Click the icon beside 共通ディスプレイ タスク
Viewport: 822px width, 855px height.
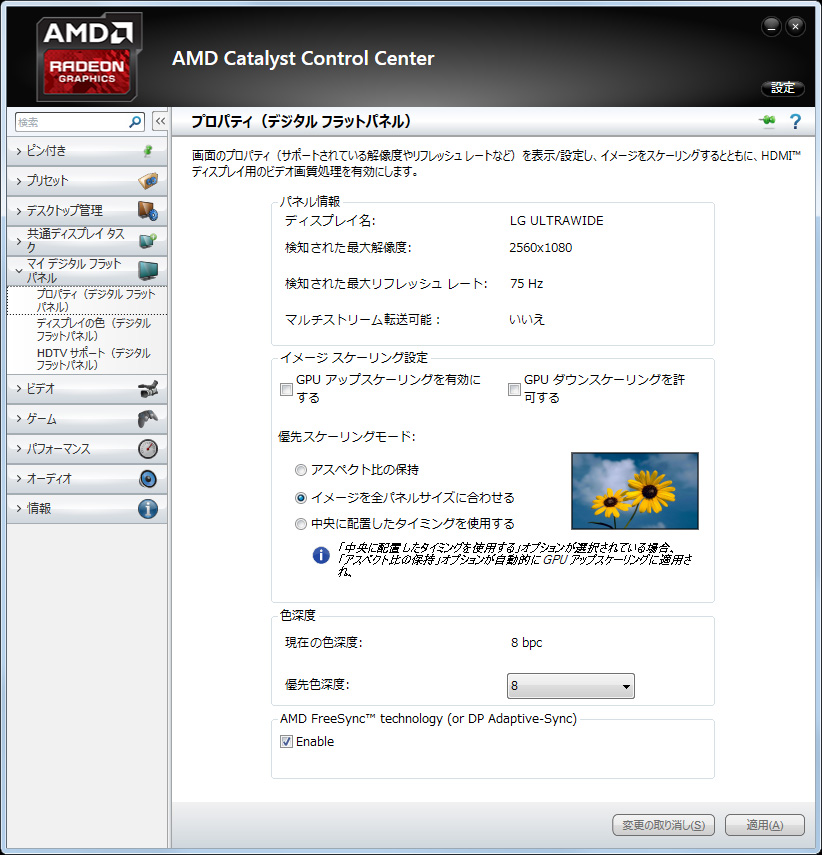tap(148, 240)
